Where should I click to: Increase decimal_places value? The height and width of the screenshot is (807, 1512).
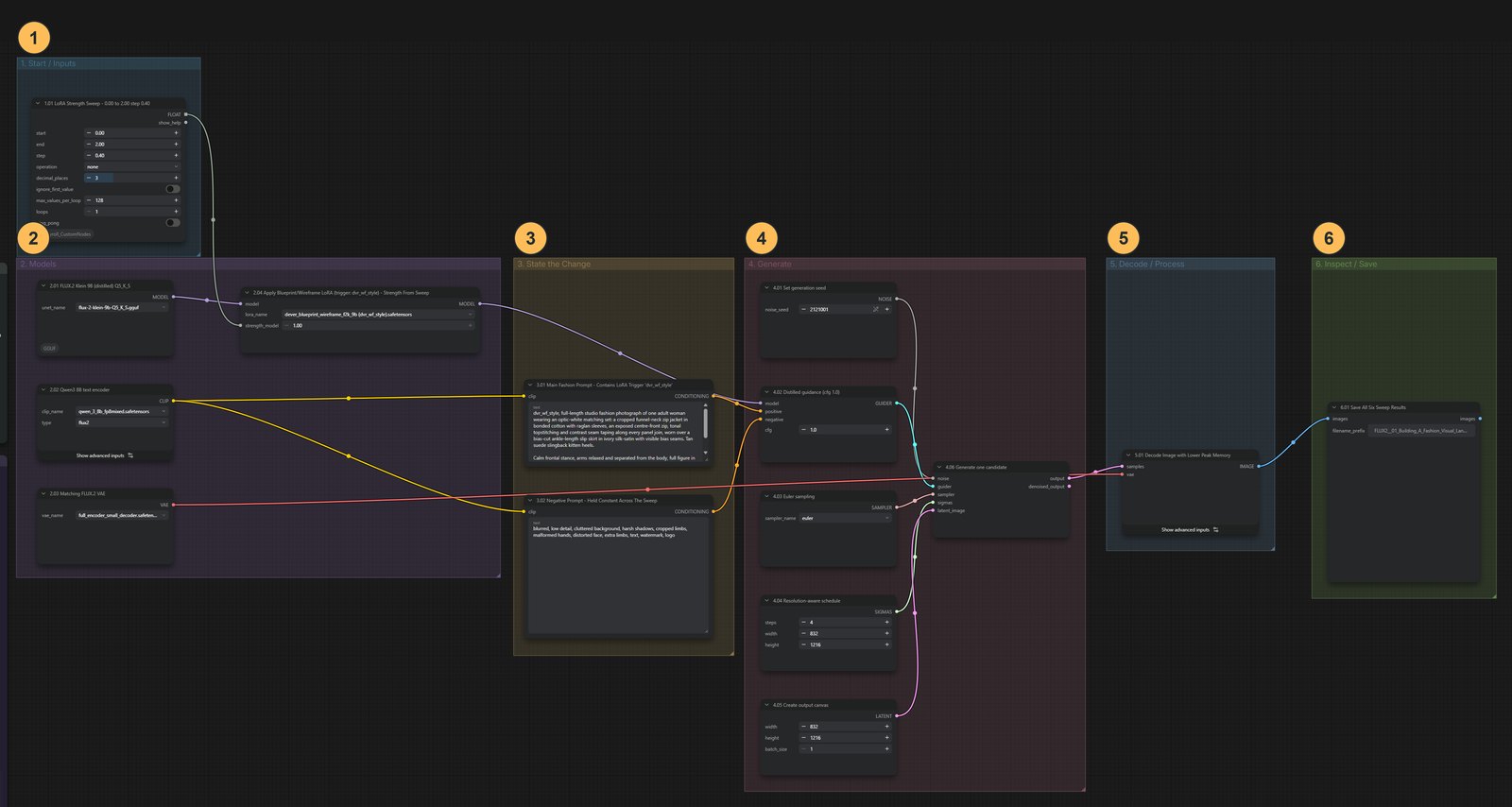(x=176, y=178)
